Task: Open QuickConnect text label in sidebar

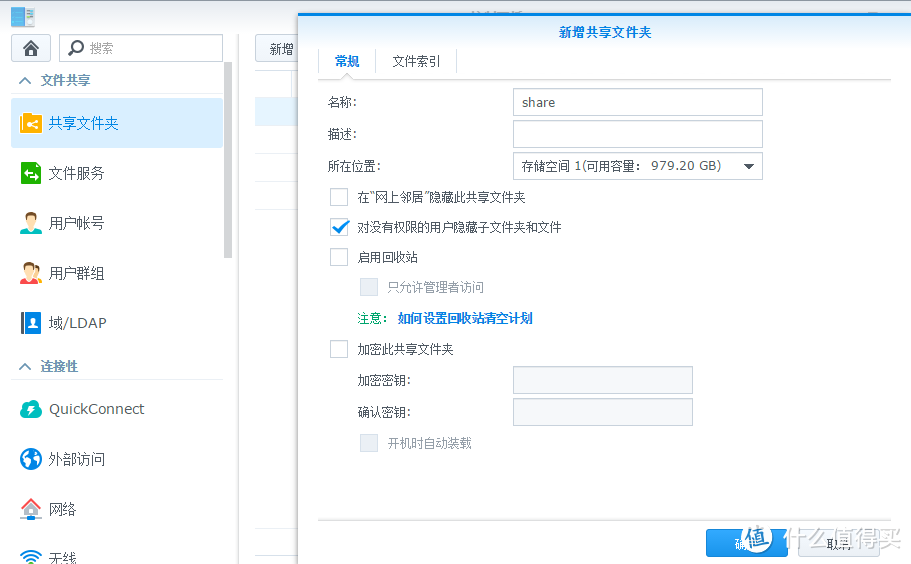Action: (x=96, y=409)
